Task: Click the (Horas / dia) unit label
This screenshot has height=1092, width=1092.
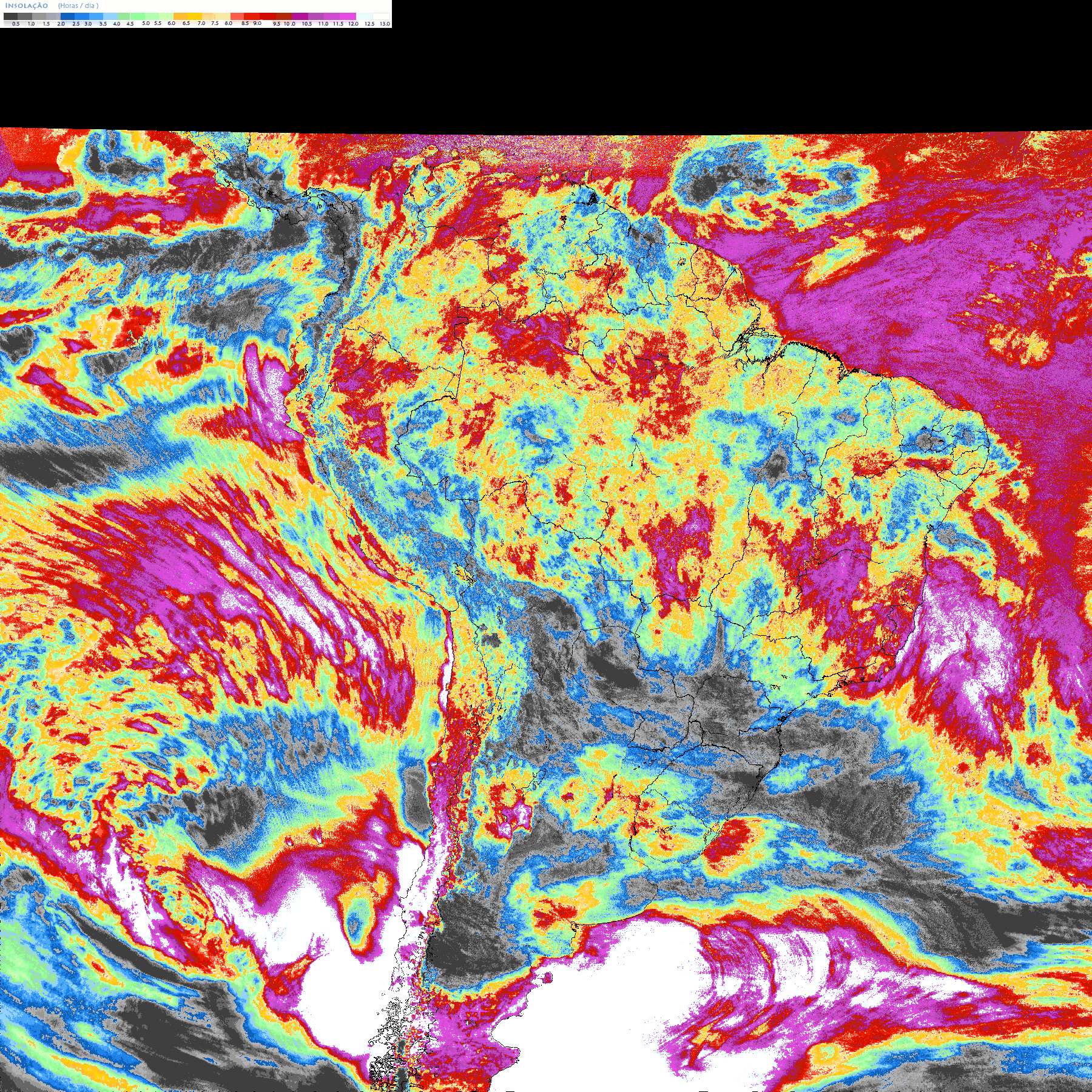Action: coord(78,5)
